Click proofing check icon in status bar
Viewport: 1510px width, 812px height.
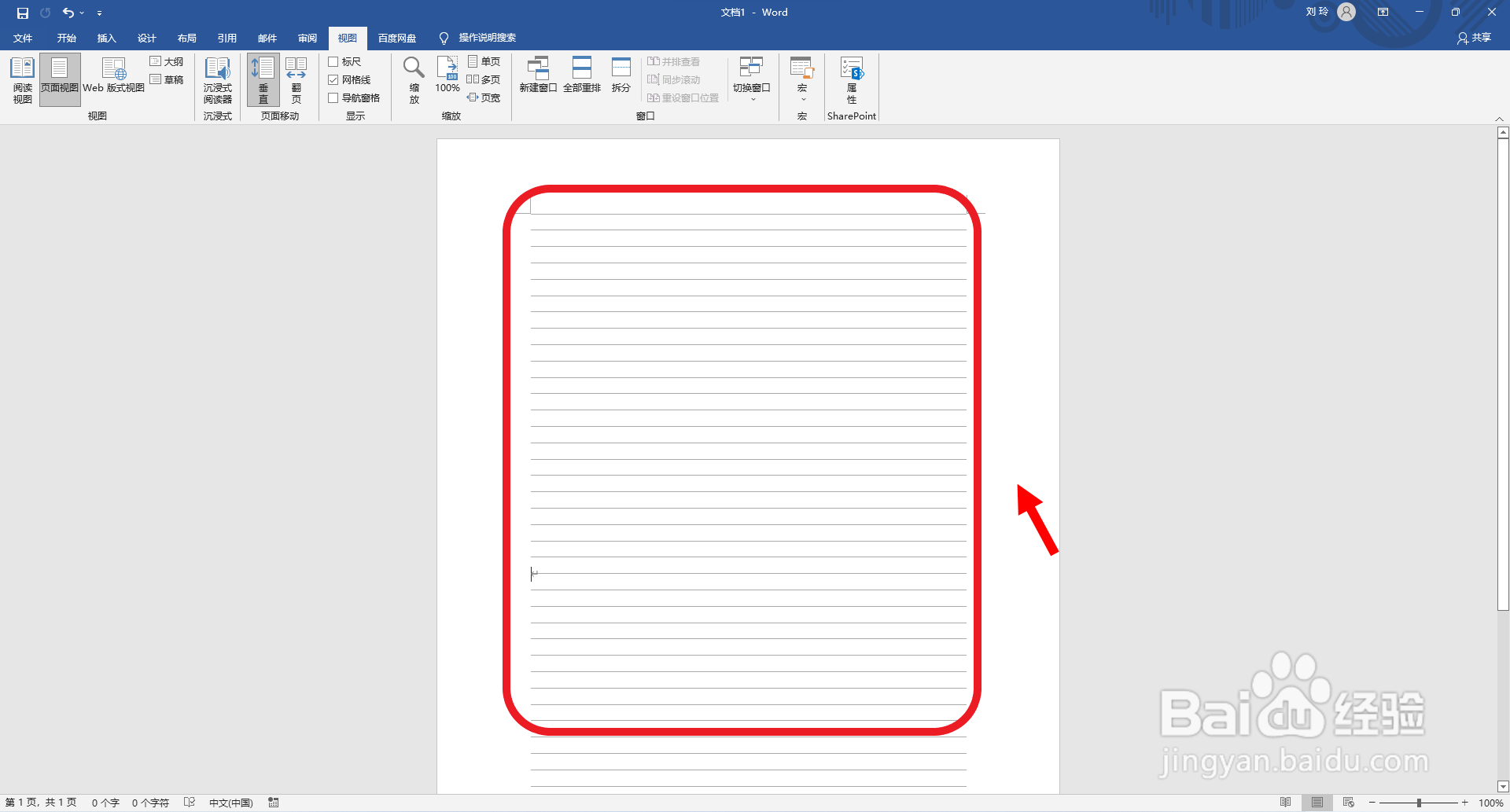190,803
